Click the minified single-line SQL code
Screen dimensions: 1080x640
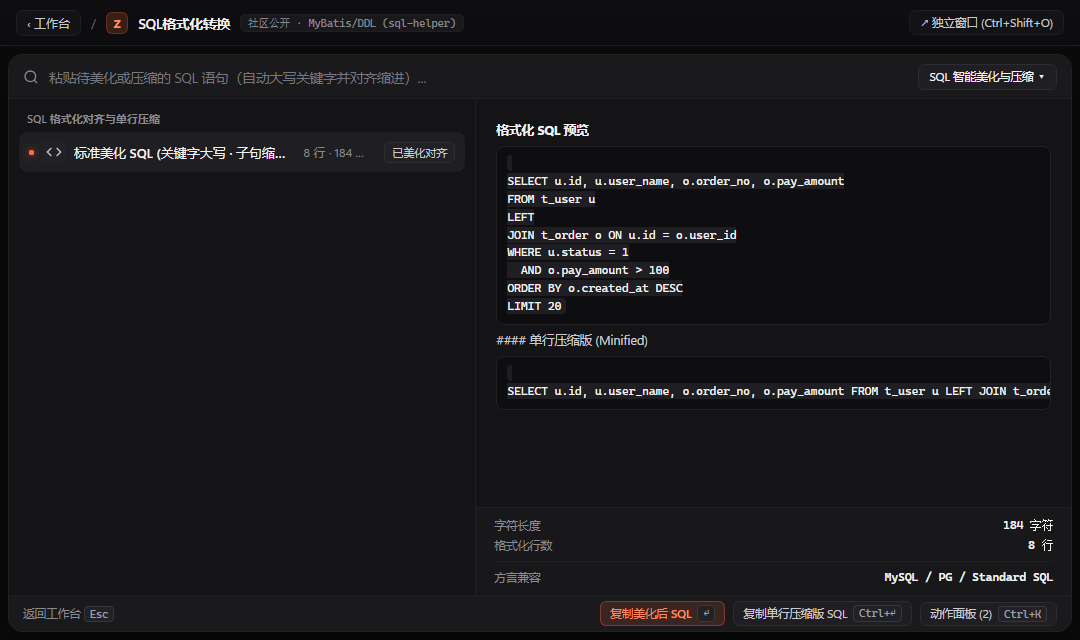pos(778,391)
